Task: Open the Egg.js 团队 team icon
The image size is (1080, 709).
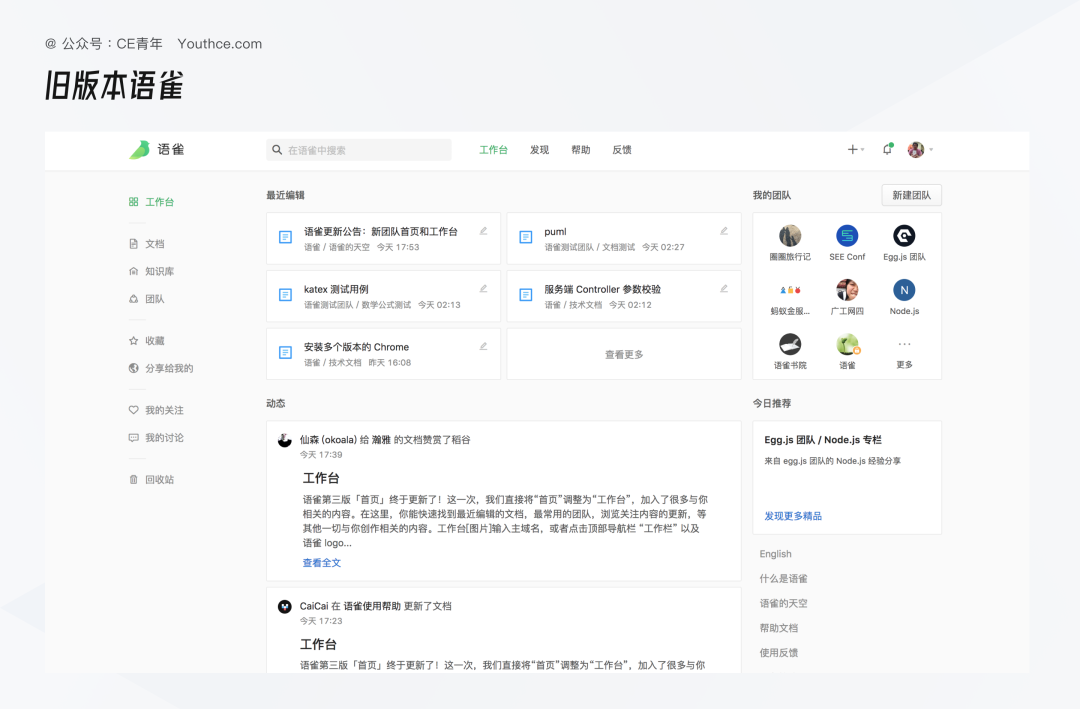Action: (904, 236)
